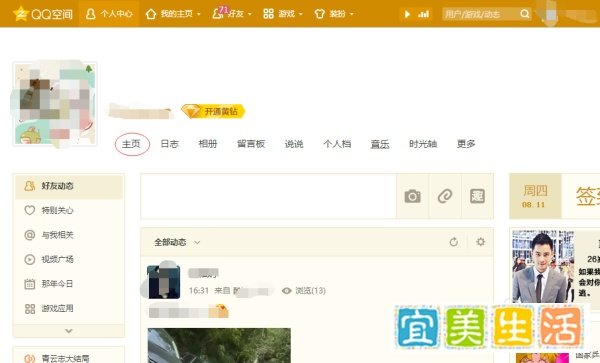Open the feed post photo
Viewport: 600px width, 363px height.
click(x=219, y=345)
